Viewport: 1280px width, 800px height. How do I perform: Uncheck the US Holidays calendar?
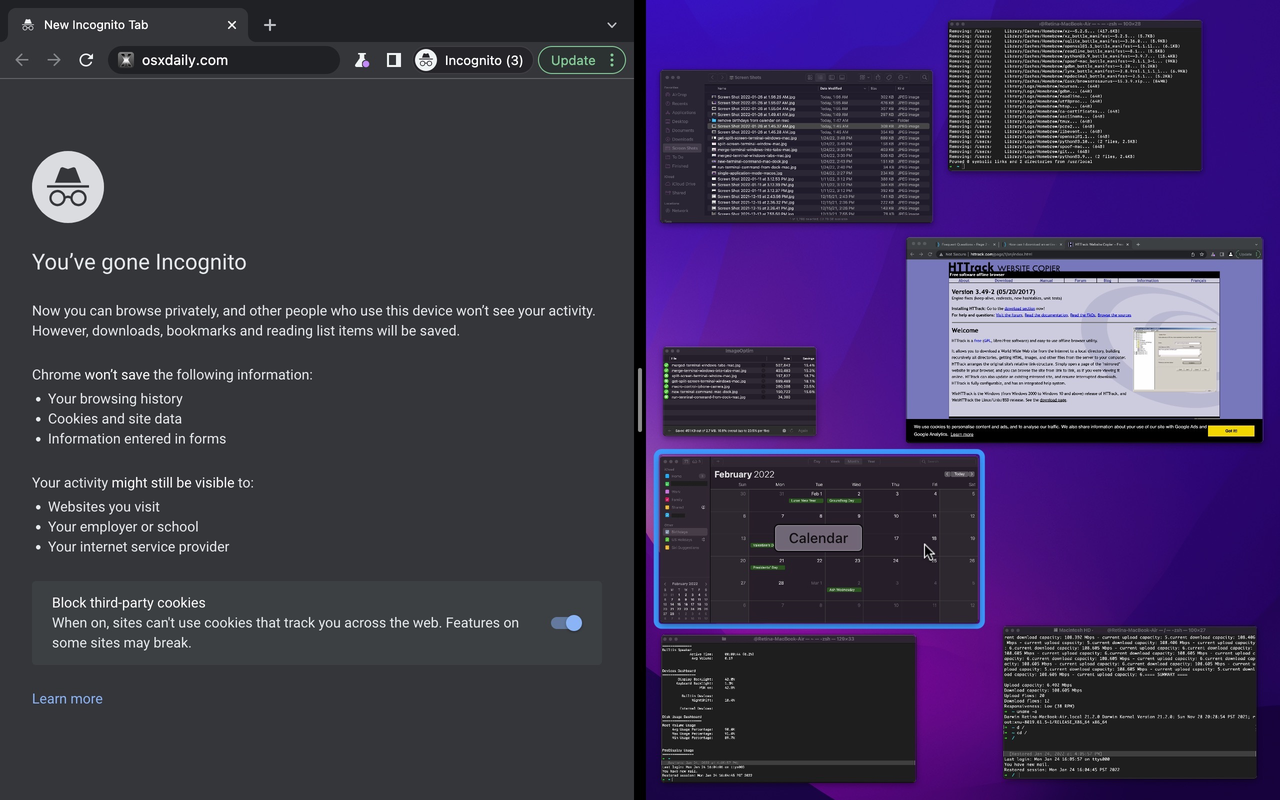pyautogui.click(x=666, y=540)
